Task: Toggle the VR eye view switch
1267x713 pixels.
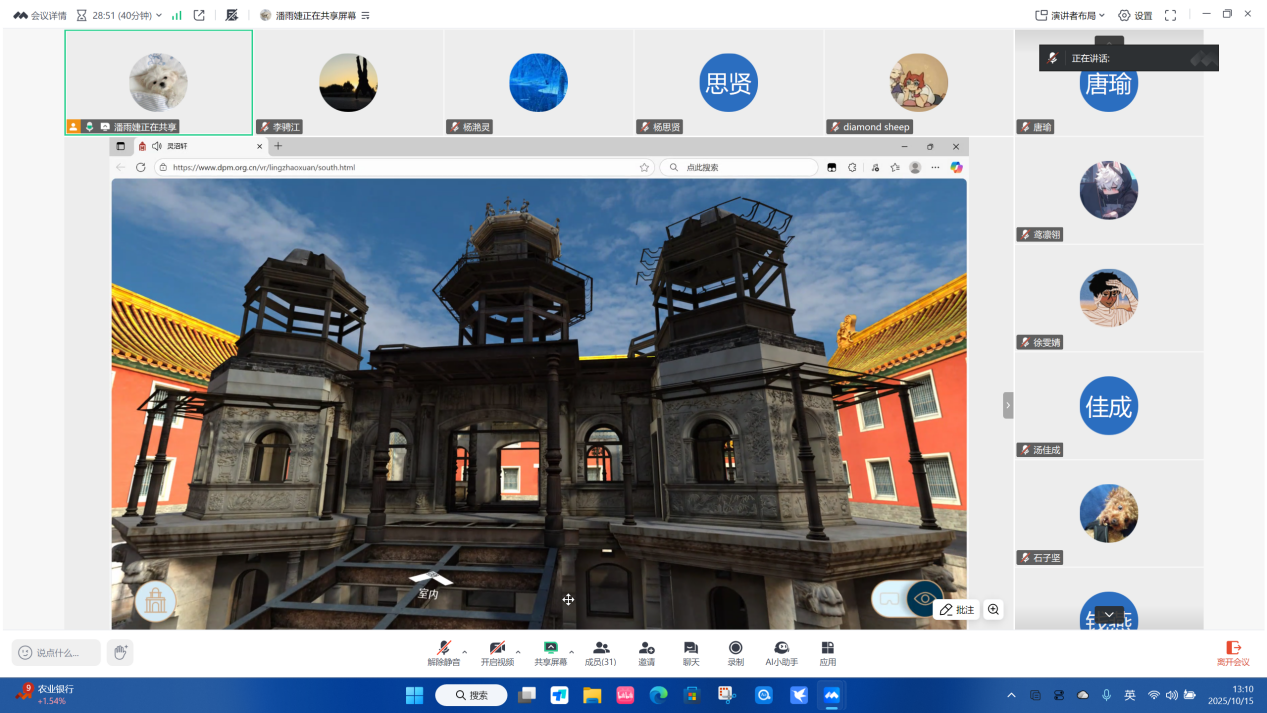Action: [x=908, y=598]
